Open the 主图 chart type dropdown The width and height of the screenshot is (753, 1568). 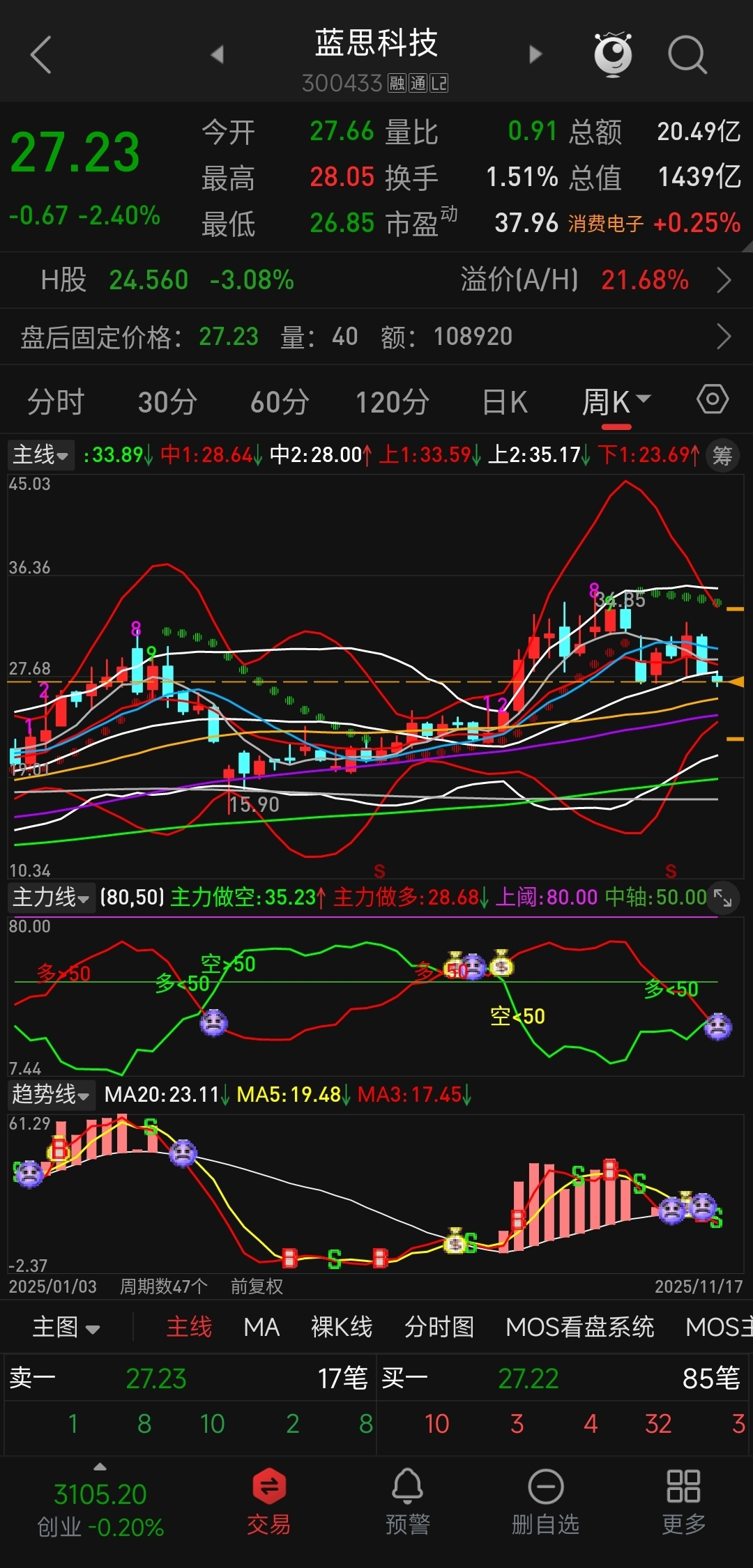point(66,1327)
